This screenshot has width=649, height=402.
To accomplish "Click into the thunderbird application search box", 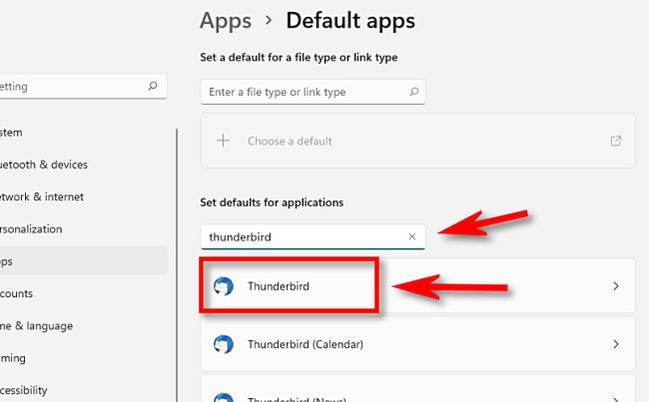I will click(x=313, y=237).
